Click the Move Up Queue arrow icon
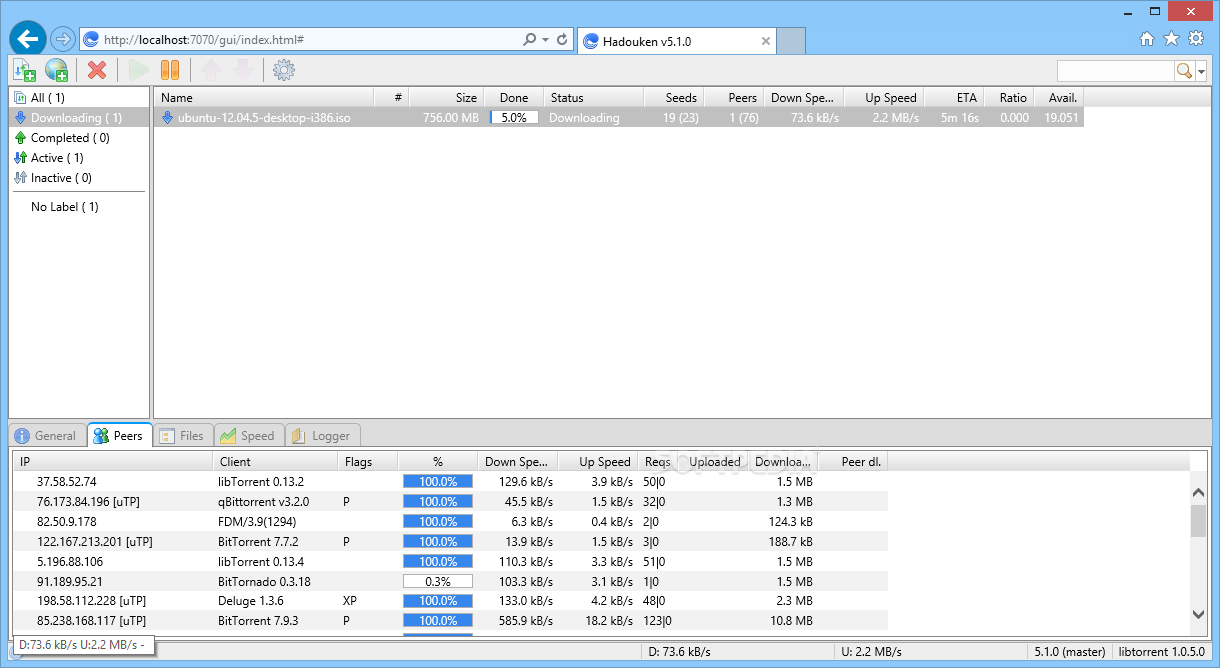The width and height of the screenshot is (1220, 668). pos(211,70)
